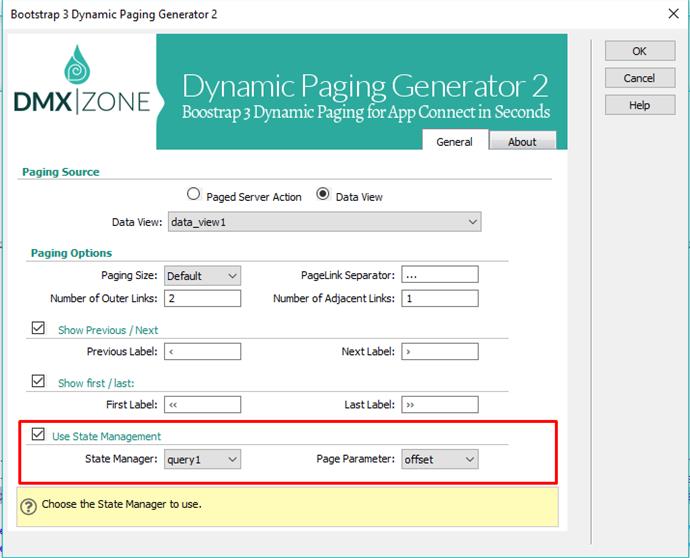The image size is (690, 558).
Task: Click the 'Choose the State Manager to use.' hint text
Action: 121,504
